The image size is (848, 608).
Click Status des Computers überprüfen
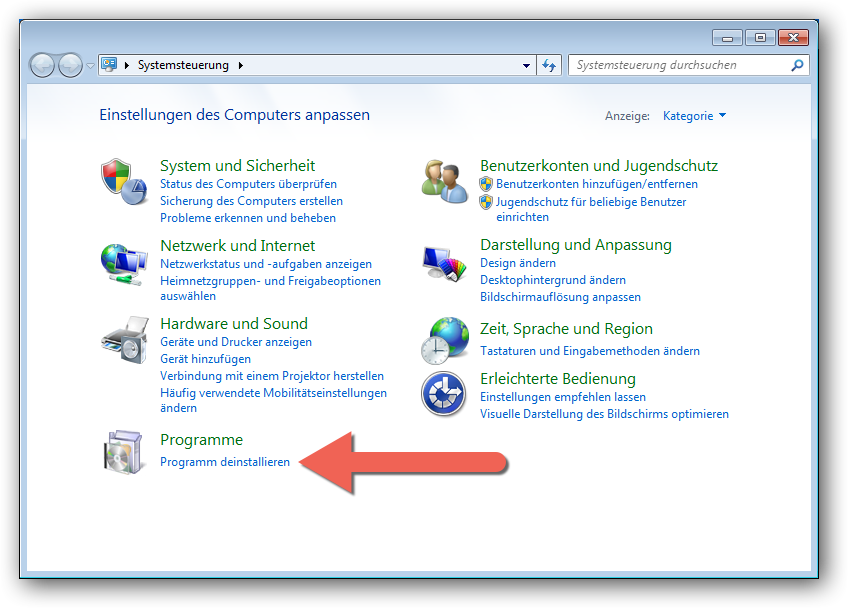click(x=248, y=184)
